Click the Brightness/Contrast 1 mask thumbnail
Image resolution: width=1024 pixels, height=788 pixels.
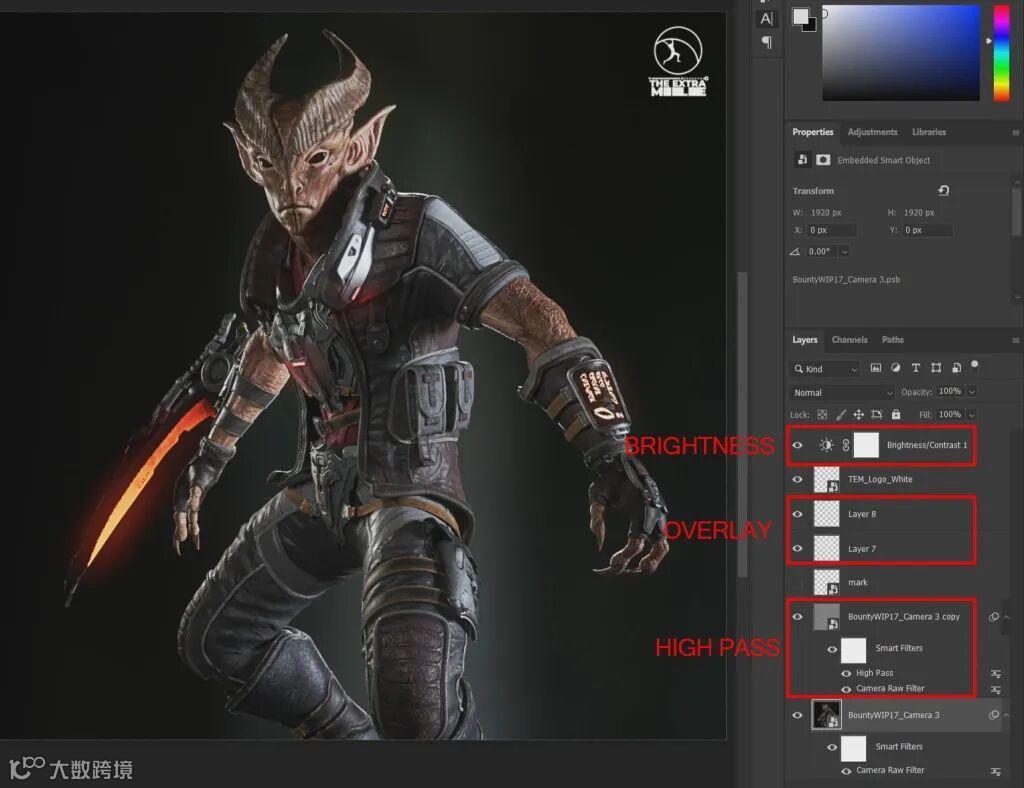click(x=866, y=445)
